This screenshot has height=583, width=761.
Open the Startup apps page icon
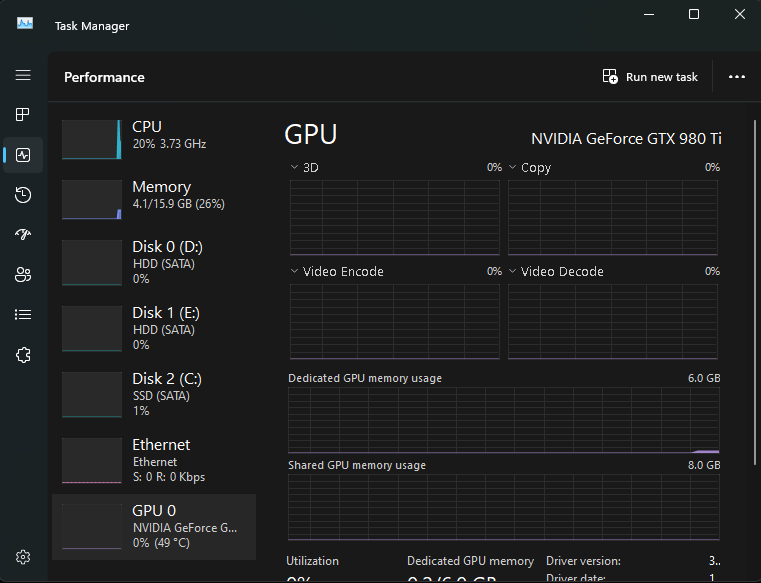pos(23,235)
